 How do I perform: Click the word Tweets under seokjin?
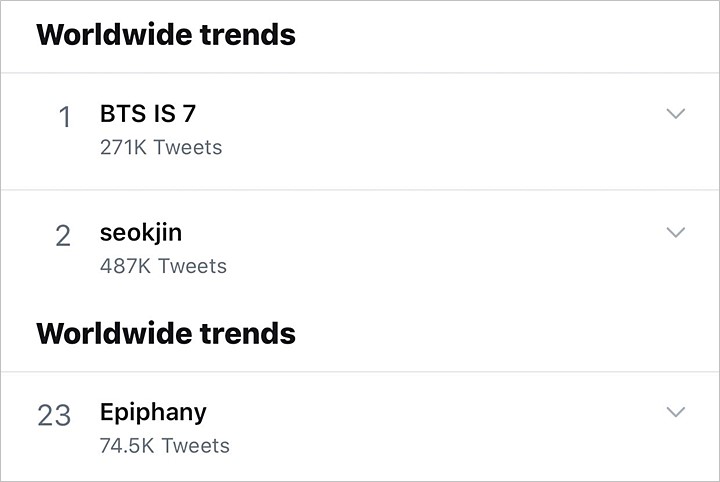coord(192,266)
